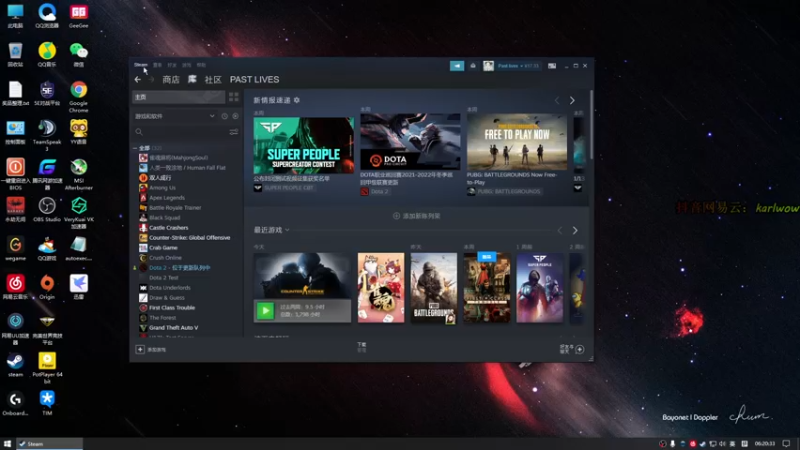The width and height of the screenshot is (800, 450).
Task: Open Super People Supercreator Contest news
Action: (304, 145)
